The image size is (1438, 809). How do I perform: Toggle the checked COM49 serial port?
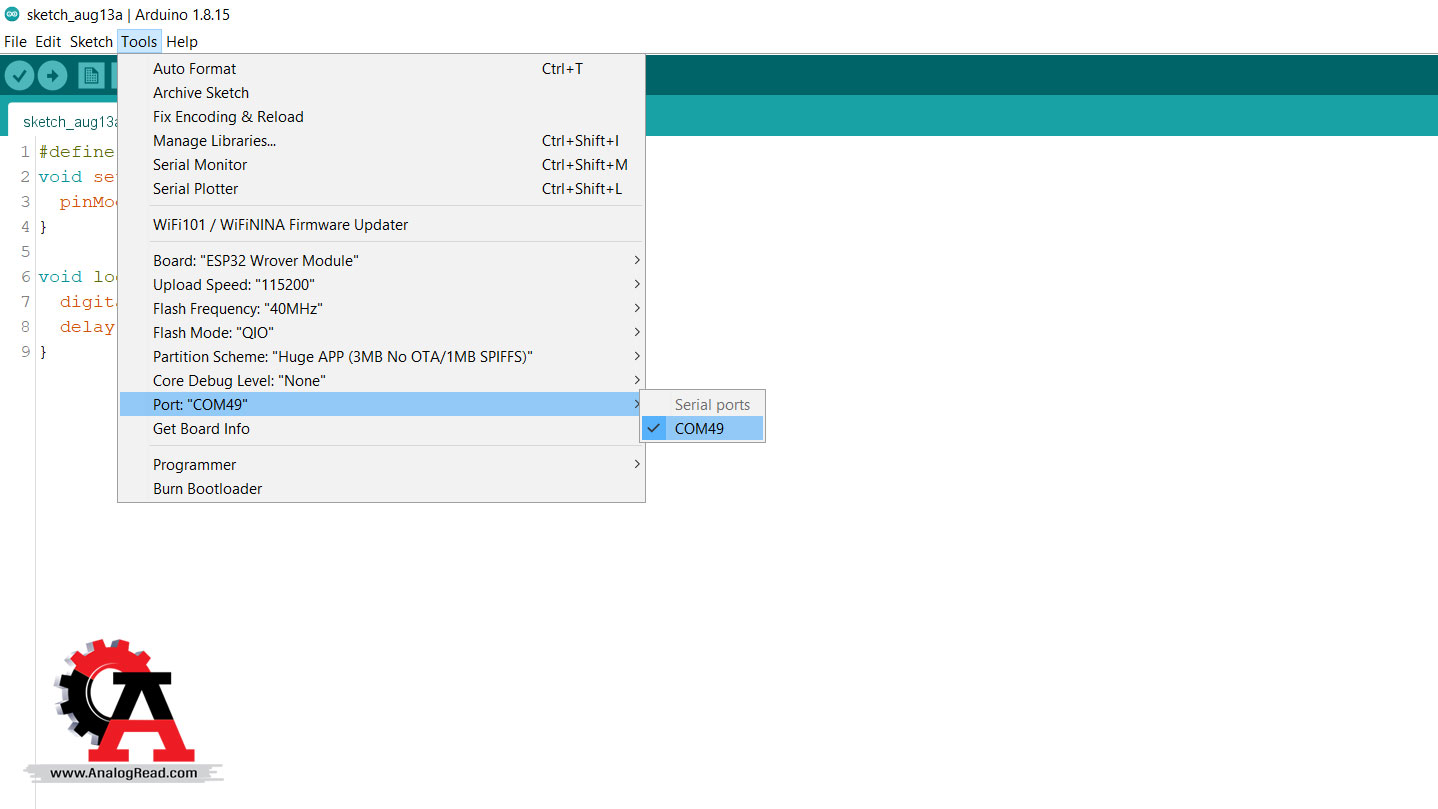pos(702,429)
